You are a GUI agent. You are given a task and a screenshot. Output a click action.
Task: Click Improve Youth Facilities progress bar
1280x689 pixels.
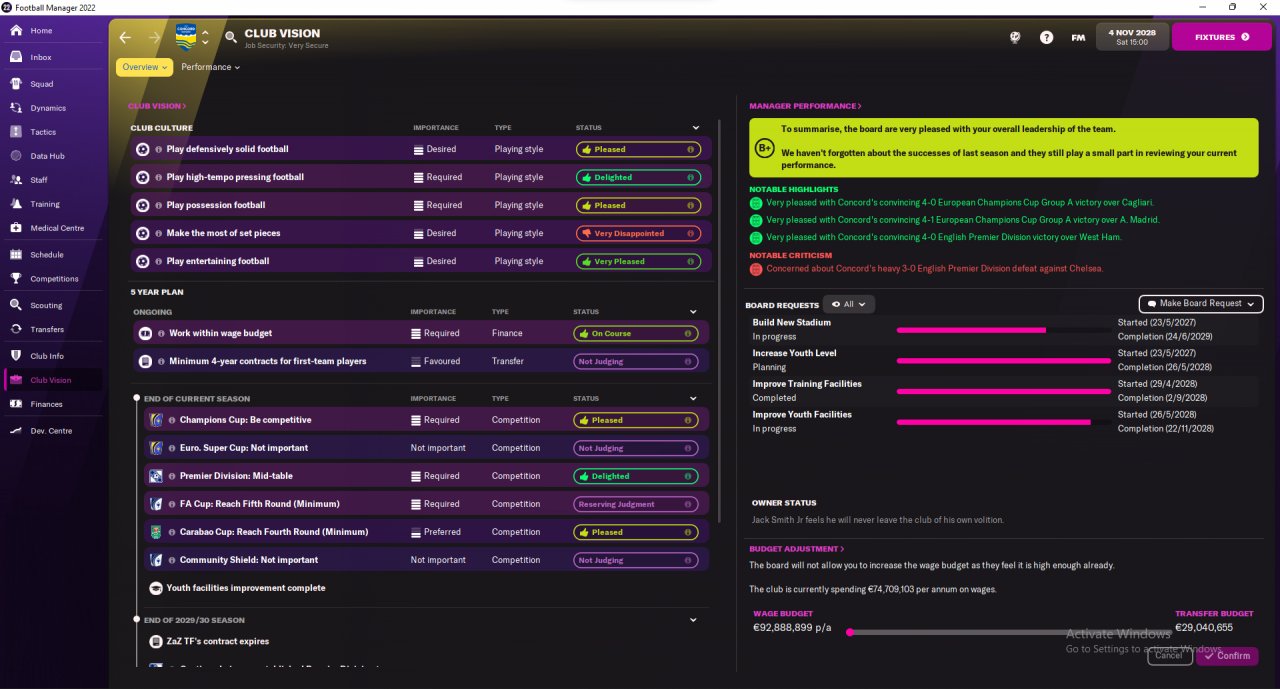tap(1003, 422)
